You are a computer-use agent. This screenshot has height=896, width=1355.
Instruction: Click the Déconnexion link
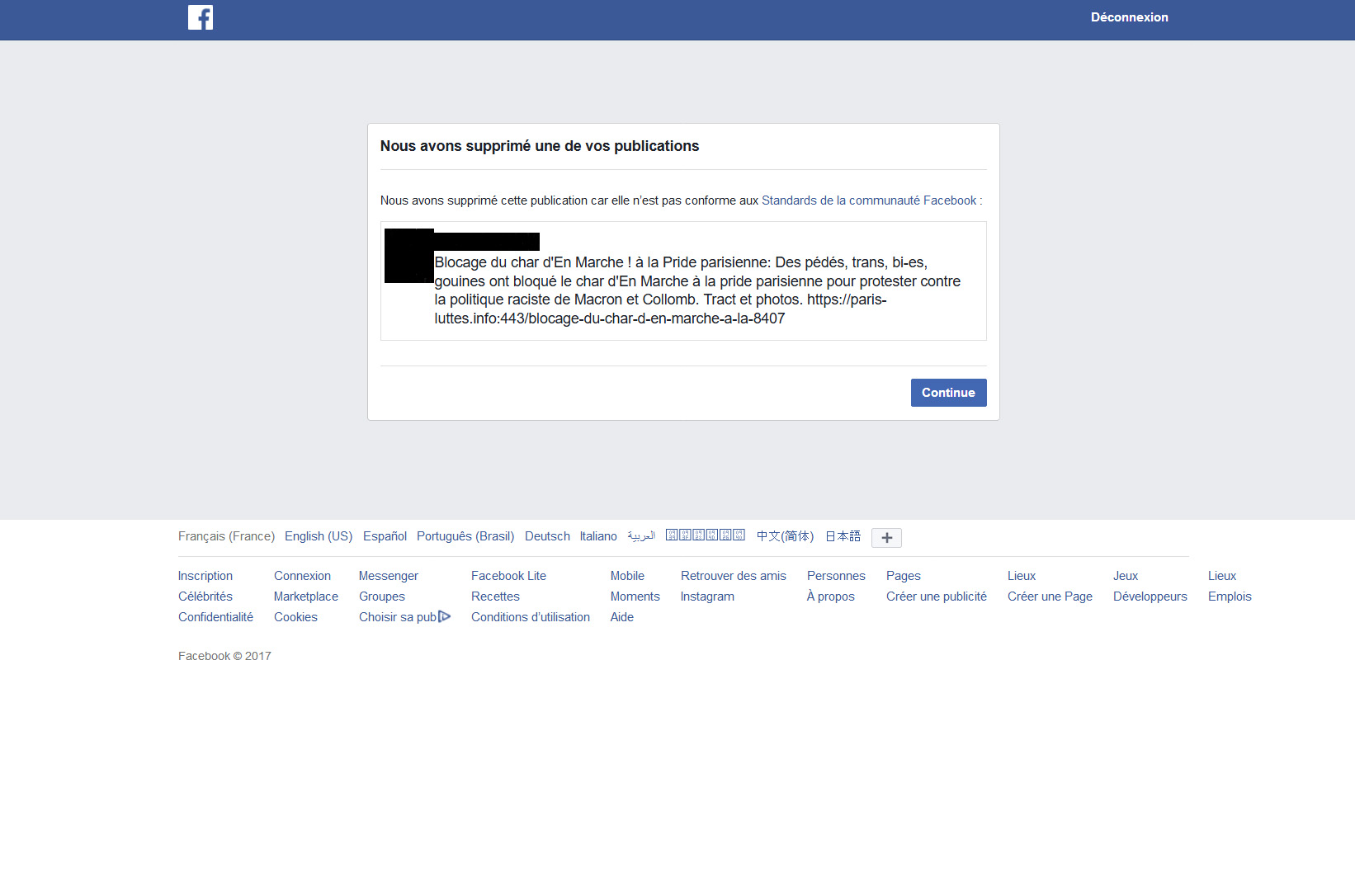1129,17
